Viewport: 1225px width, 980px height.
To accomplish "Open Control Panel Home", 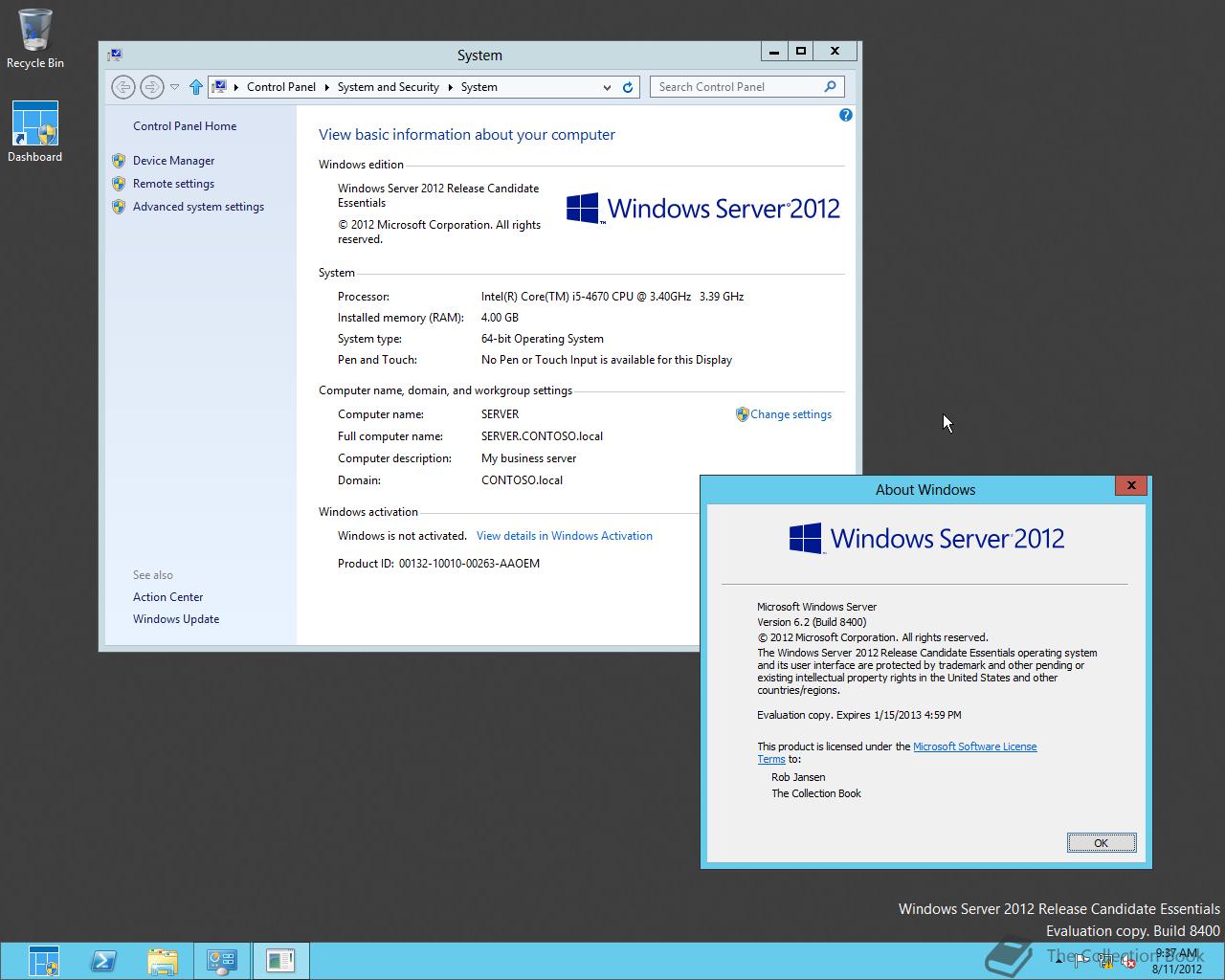I will pos(185,126).
